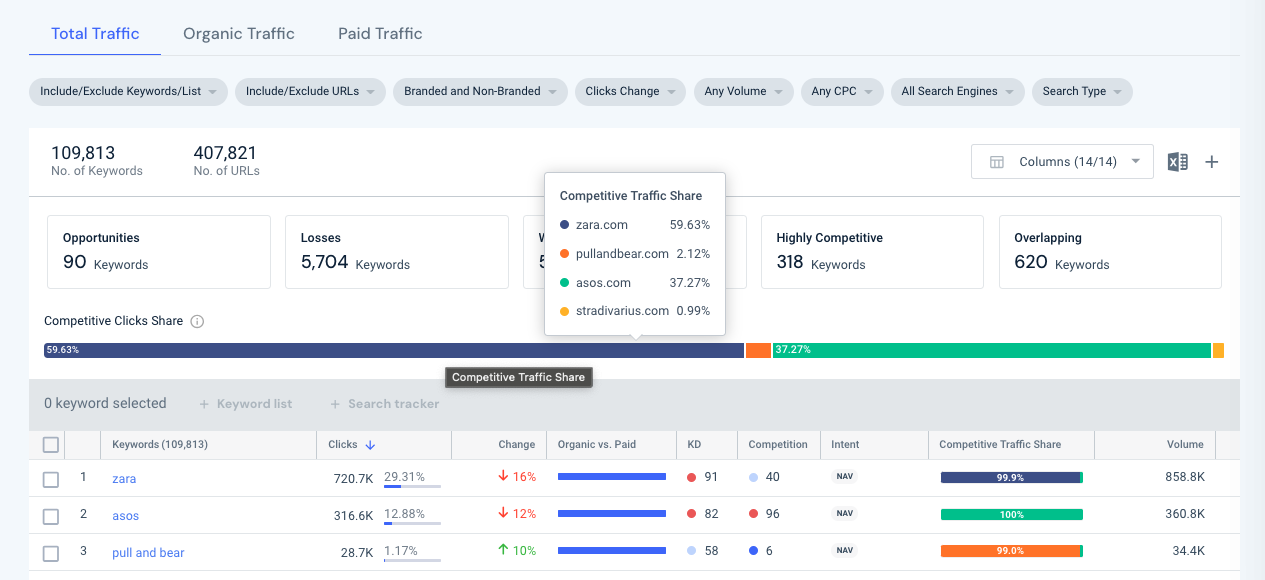The height and width of the screenshot is (580, 1265).
Task: Click the Competition 96 red dot
Action: (753, 514)
